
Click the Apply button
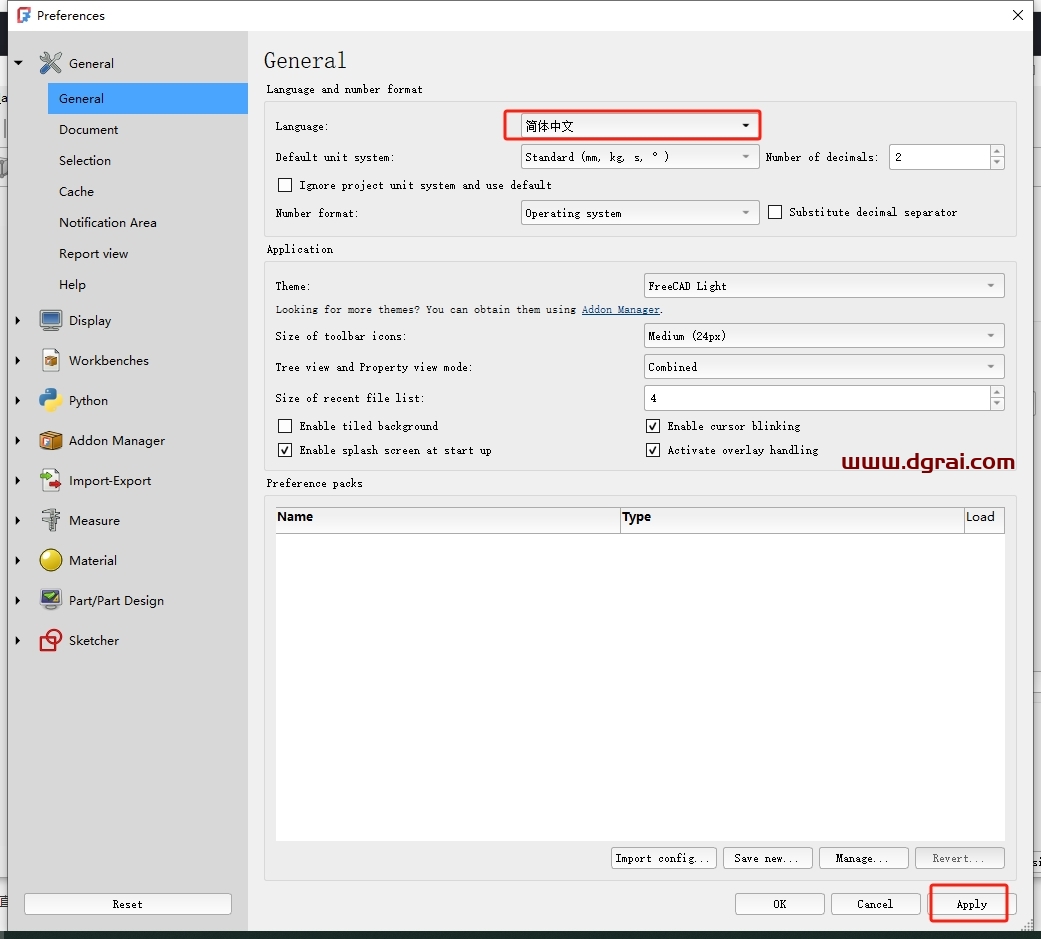(x=971, y=904)
